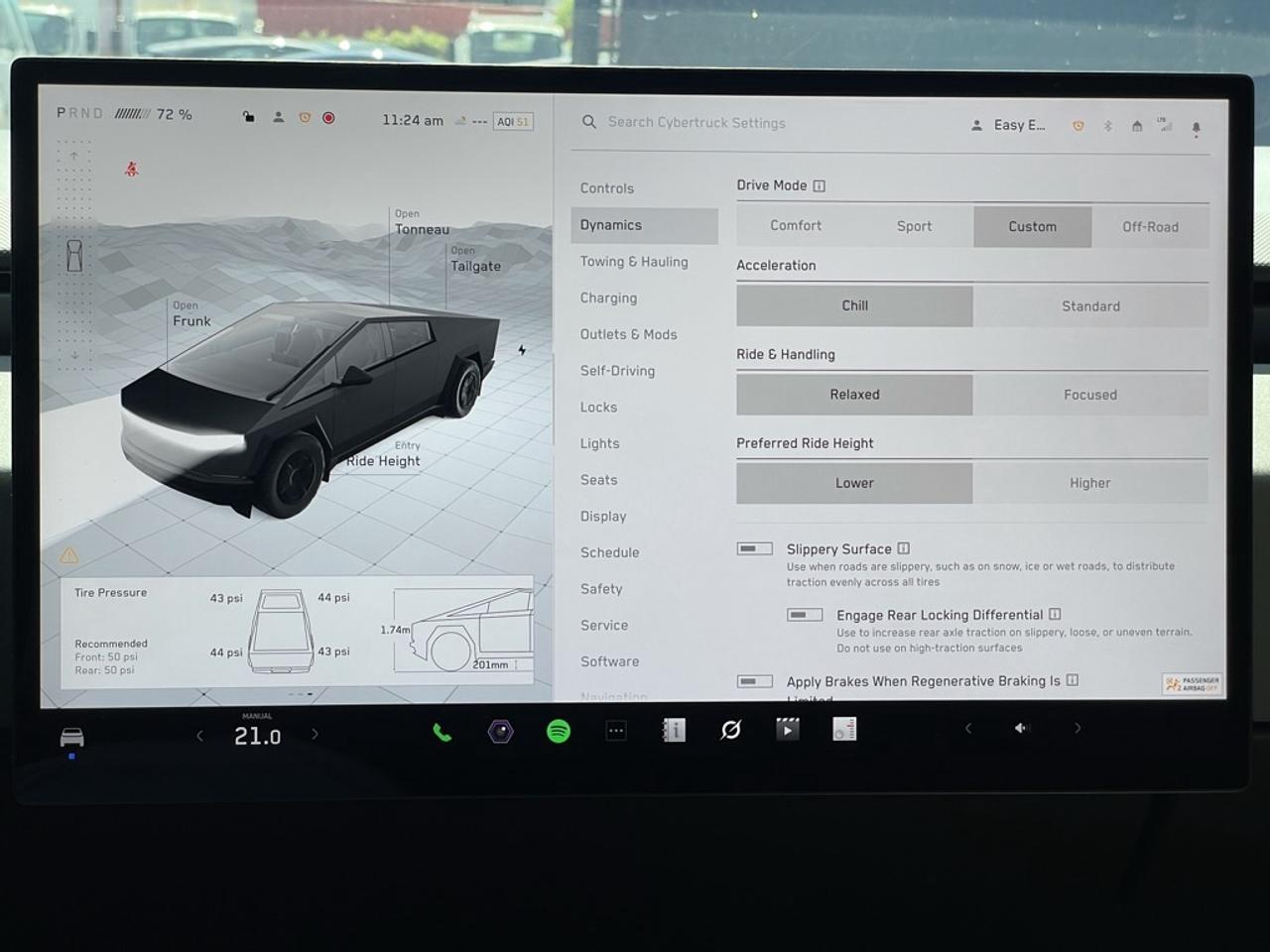Choose Relaxed ride and handling
This screenshot has height=952, width=1270.
pos(854,395)
